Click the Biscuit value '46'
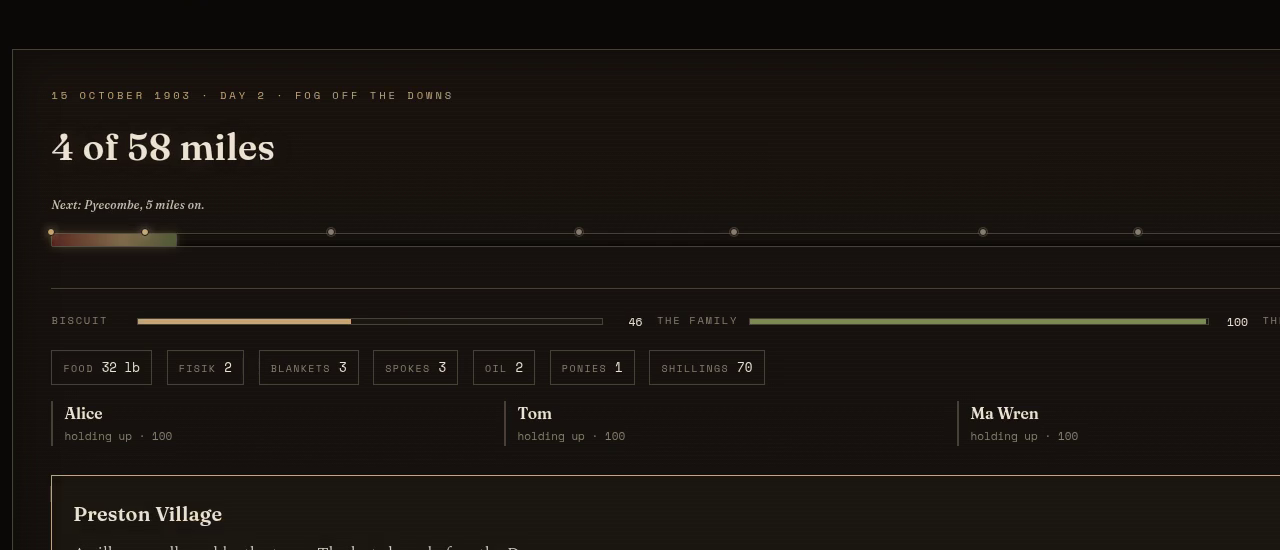This screenshot has height=550, width=1280. [635, 322]
